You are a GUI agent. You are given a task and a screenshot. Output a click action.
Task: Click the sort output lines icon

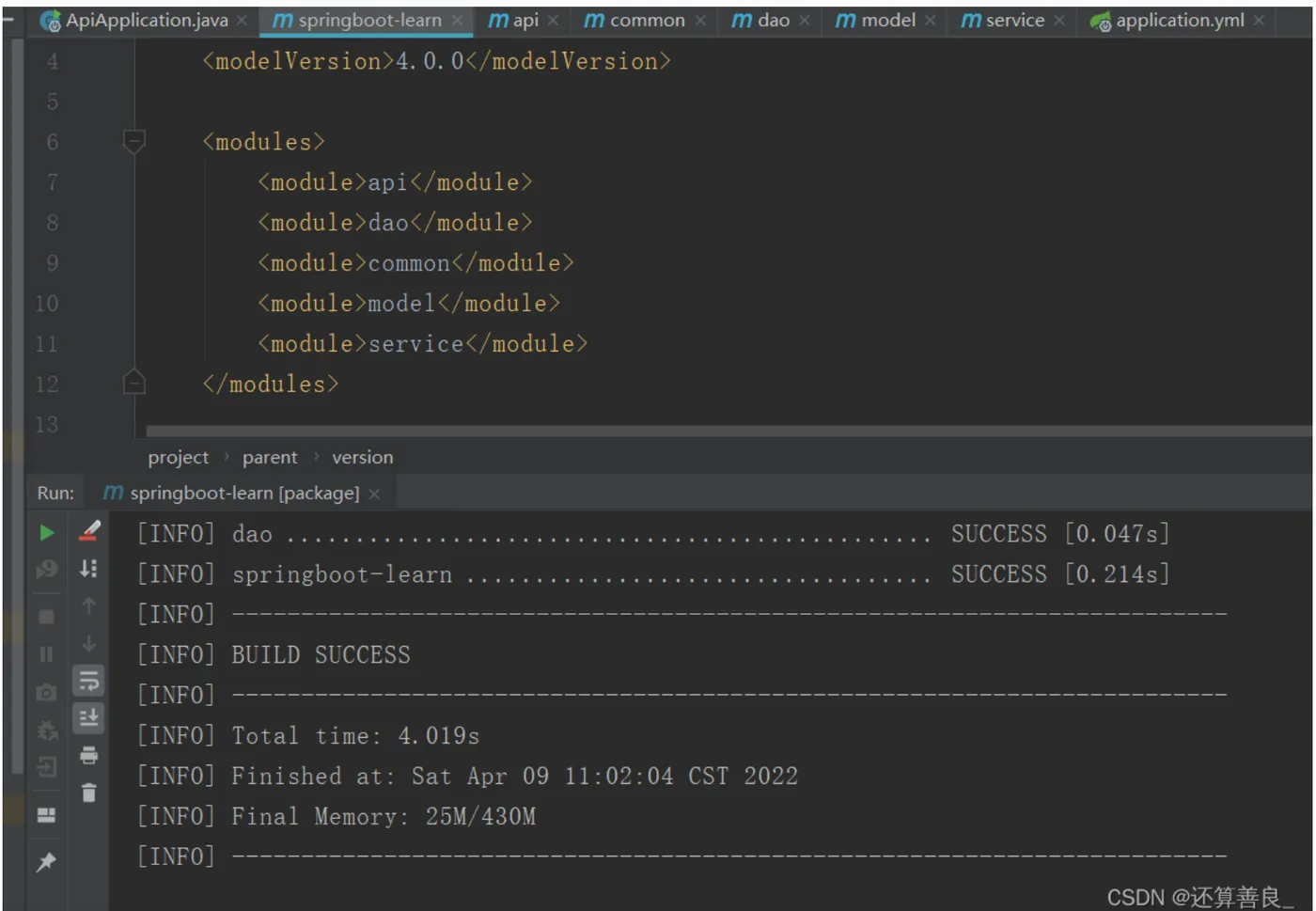[89, 569]
